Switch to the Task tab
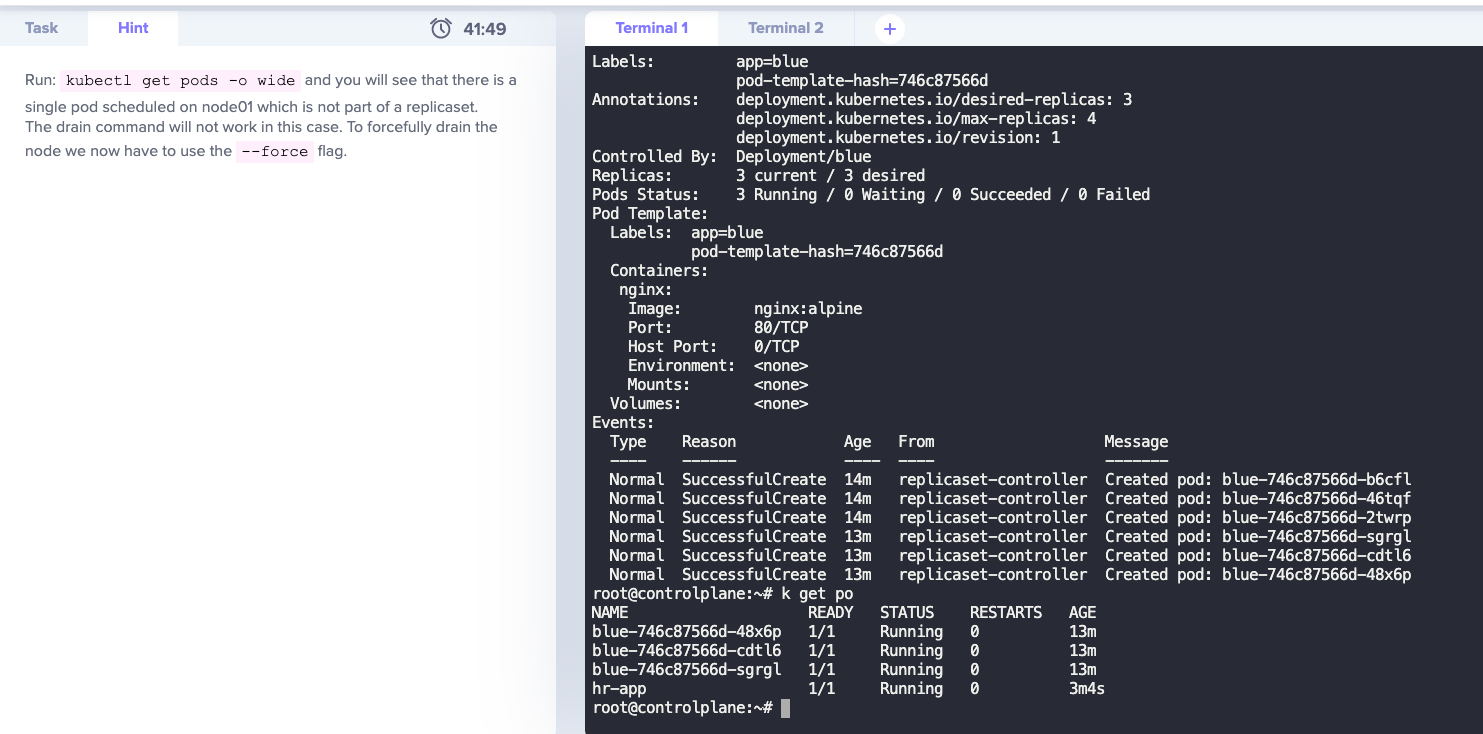The width and height of the screenshot is (1483, 734). pyautogui.click(x=42, y=28)
